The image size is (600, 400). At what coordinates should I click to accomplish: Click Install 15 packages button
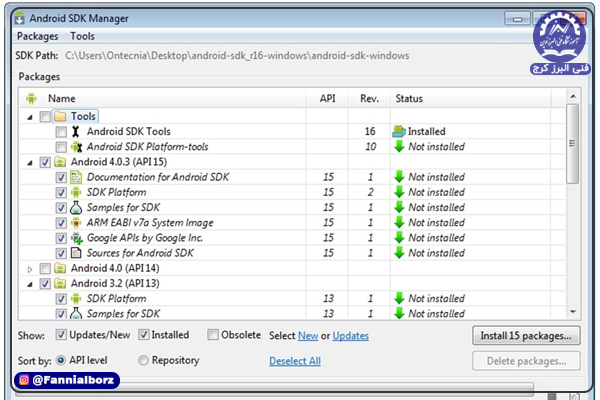(526, 336)
